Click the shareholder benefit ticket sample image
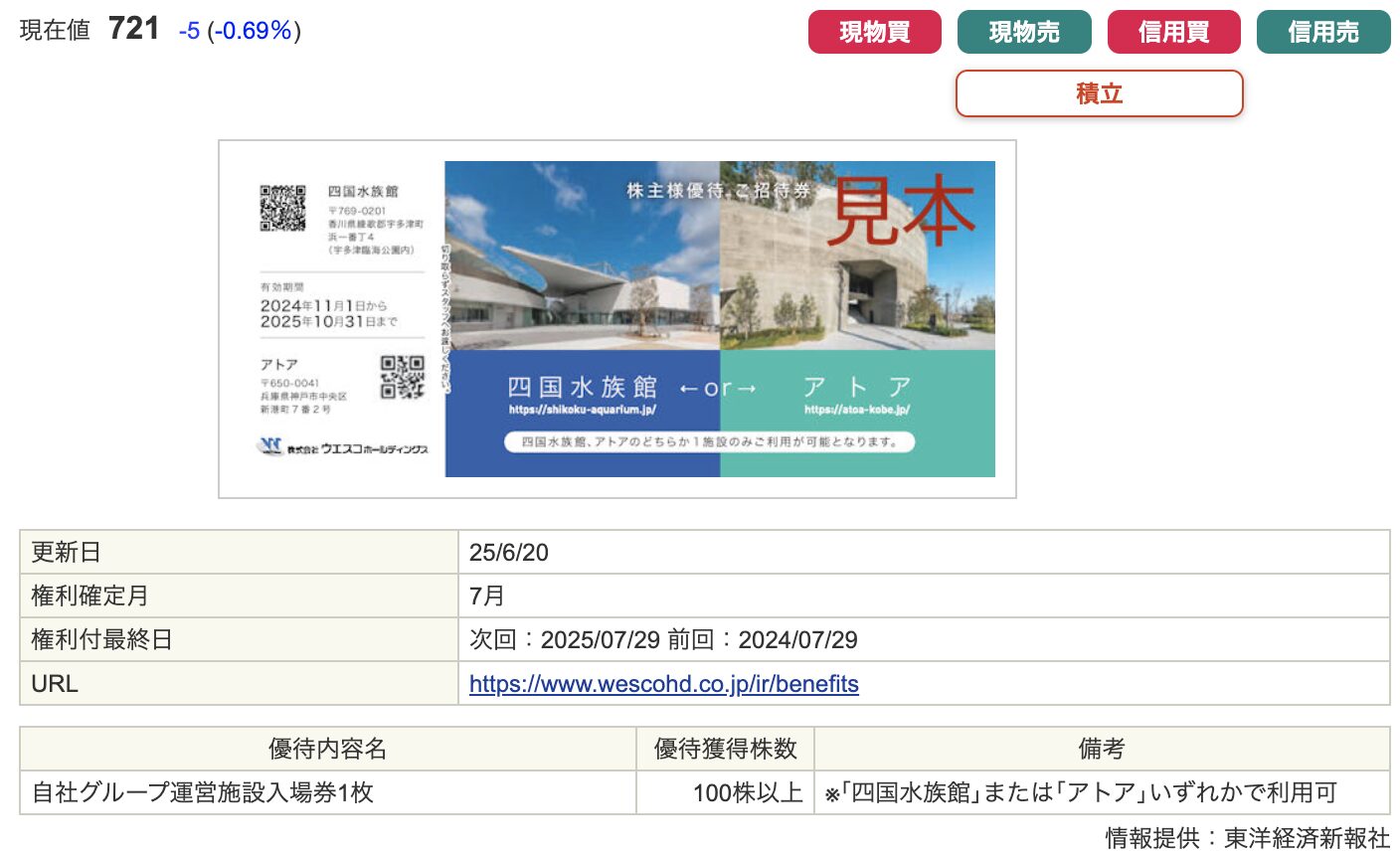Screen dimensions: 1400x855 [x=617, y=319]
